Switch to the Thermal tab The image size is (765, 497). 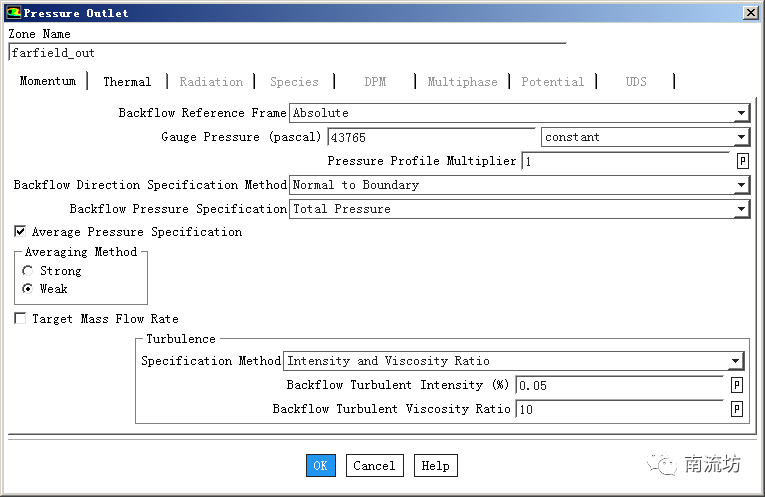(x=127, y=82)
